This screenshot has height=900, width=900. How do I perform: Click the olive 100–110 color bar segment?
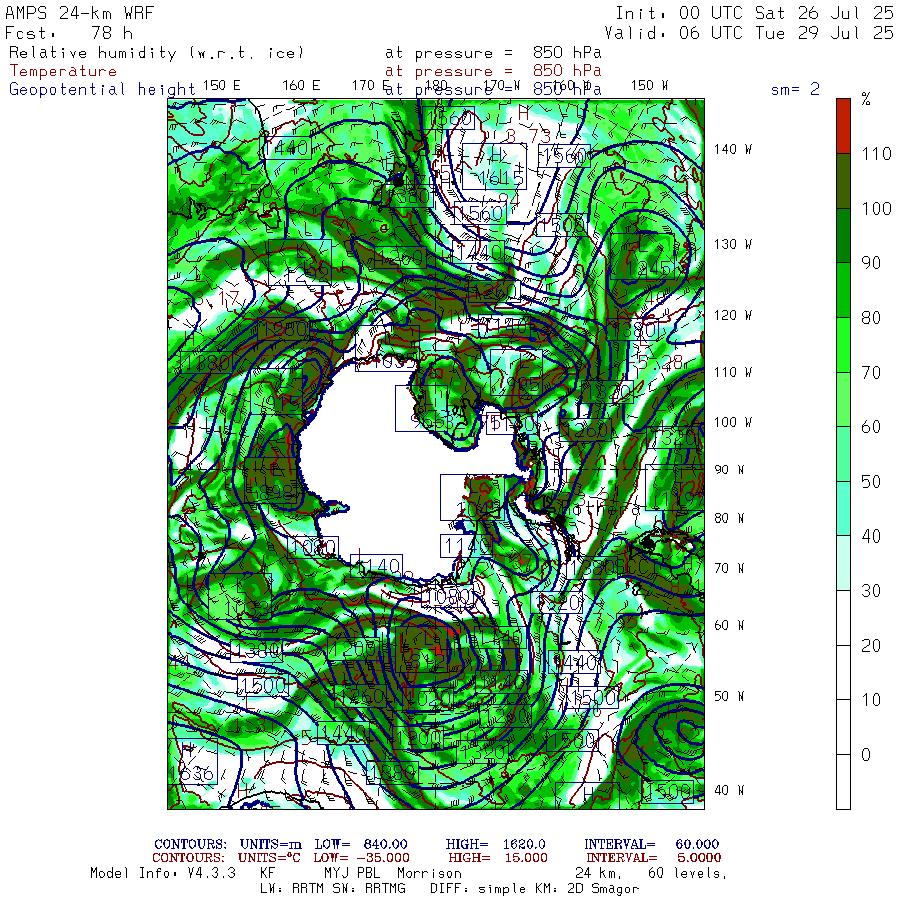click(843, 181)
